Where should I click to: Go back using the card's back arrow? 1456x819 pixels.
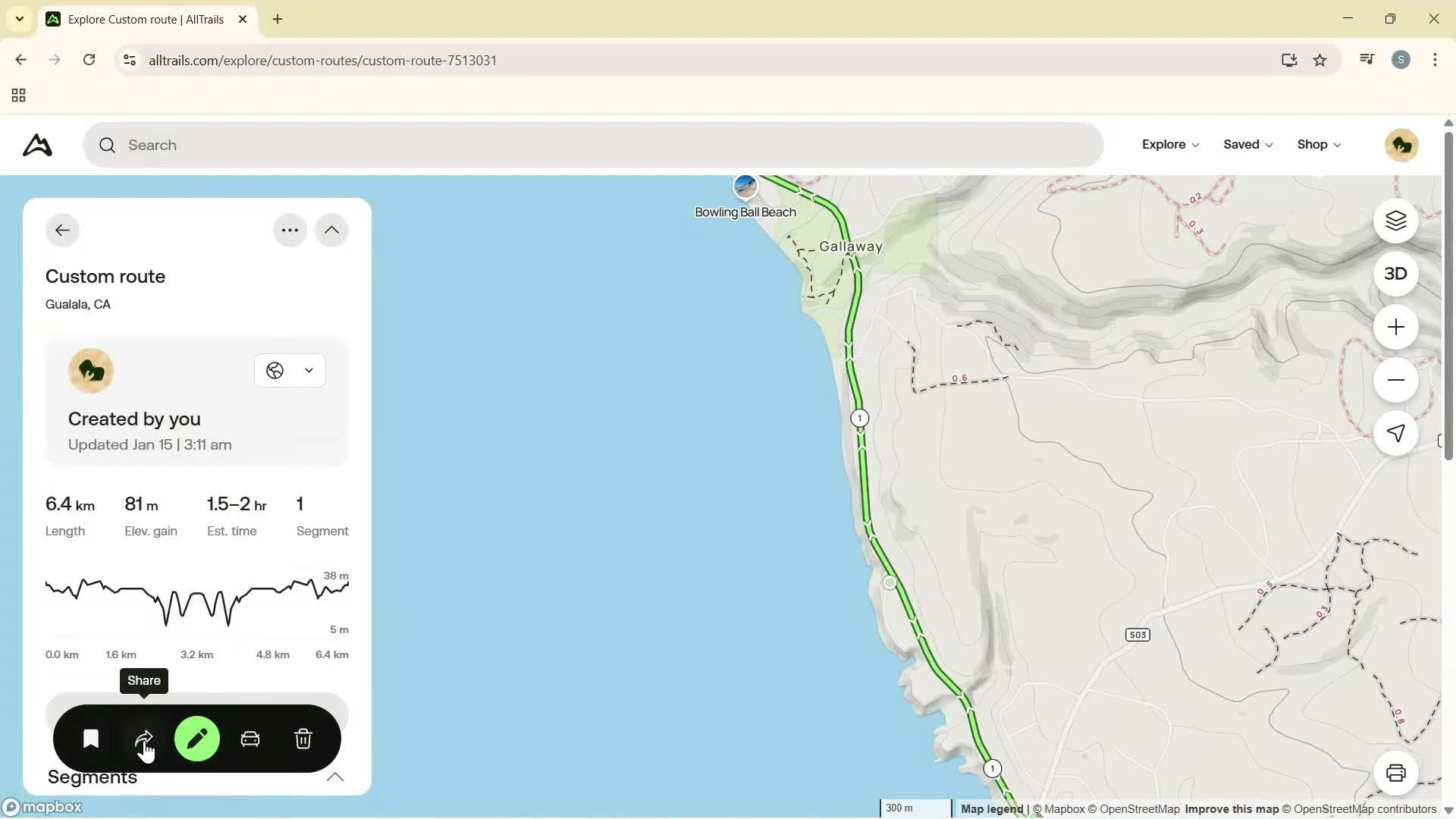[62, 230]
